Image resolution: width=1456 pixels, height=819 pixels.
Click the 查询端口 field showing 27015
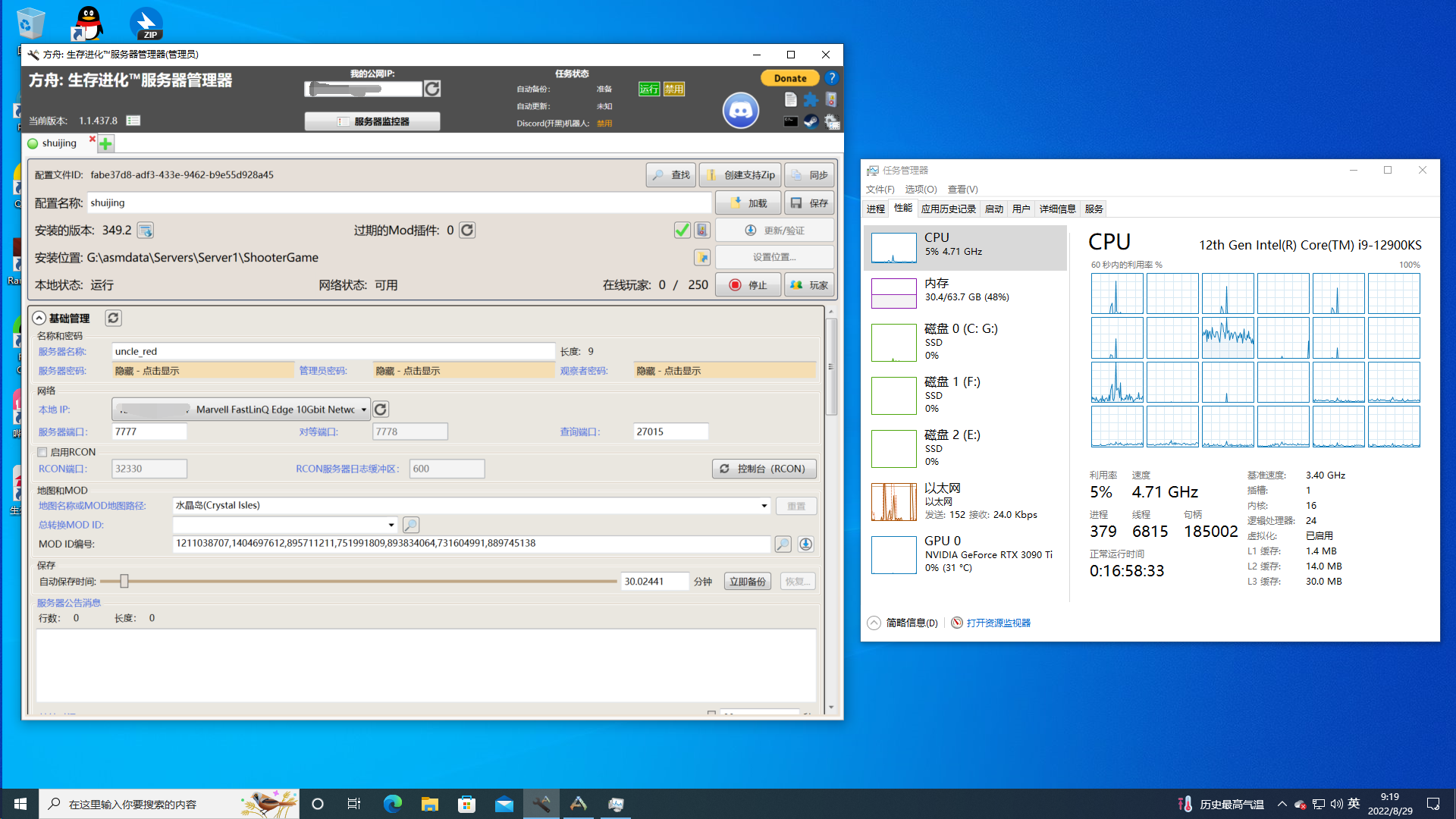671,431
